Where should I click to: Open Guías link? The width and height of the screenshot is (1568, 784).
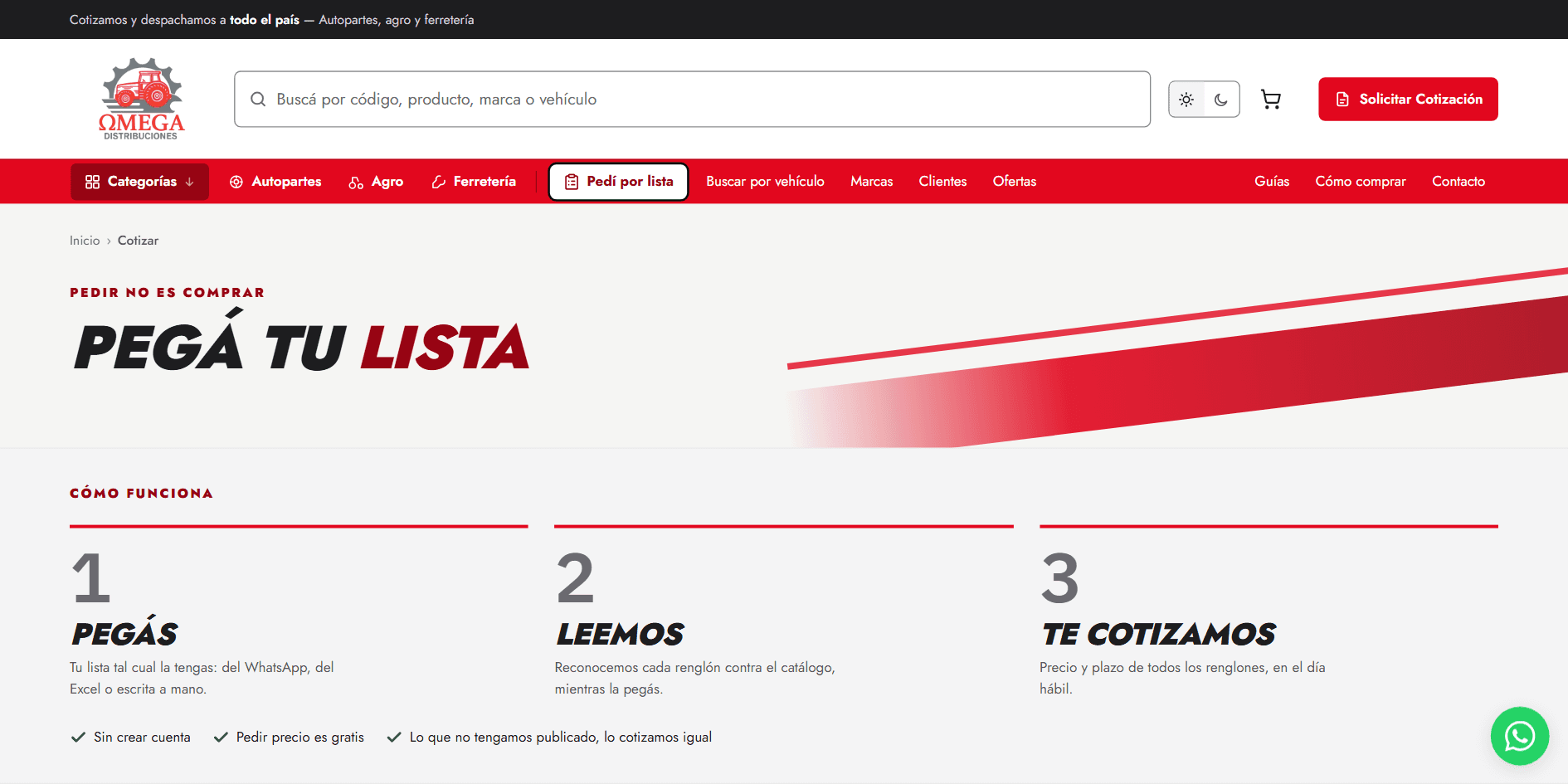tap(1272, 182)
